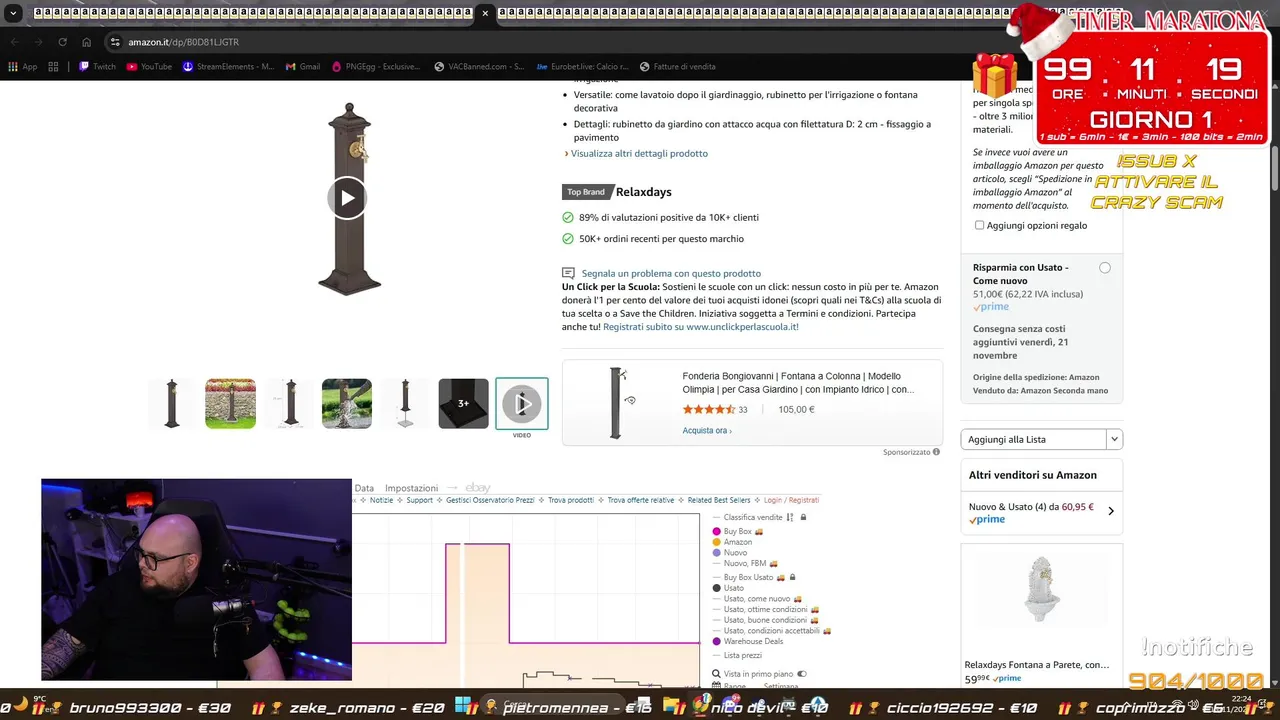1280x720 pixels.
Task: Select first product thumbnail of fountain column
Action: [x=172, y=404]
